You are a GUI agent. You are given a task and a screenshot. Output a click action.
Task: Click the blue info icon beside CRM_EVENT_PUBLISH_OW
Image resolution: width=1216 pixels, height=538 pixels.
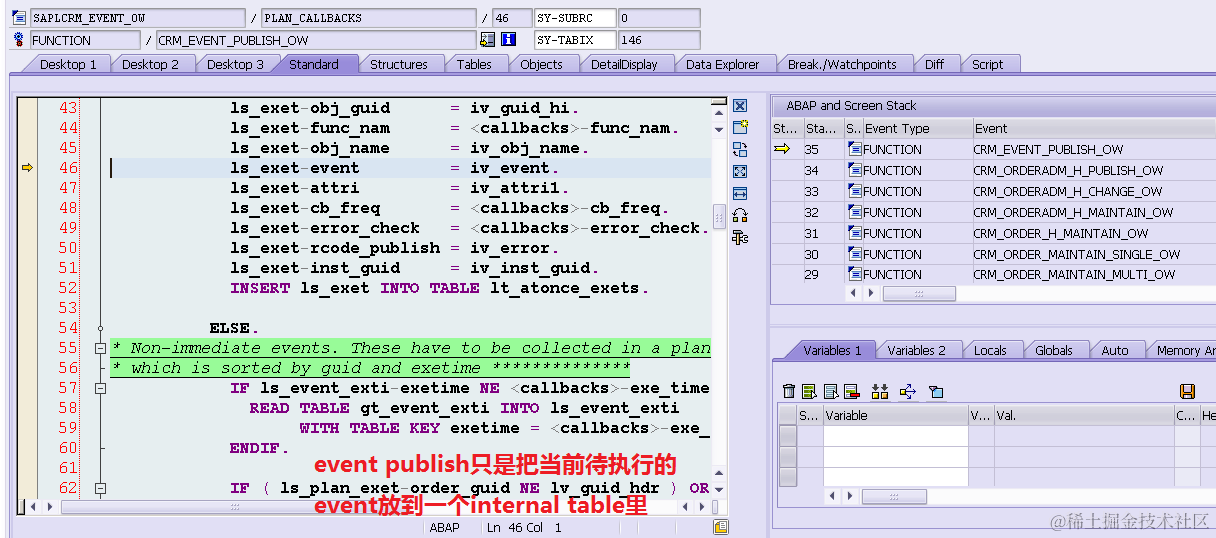point(508,40)
